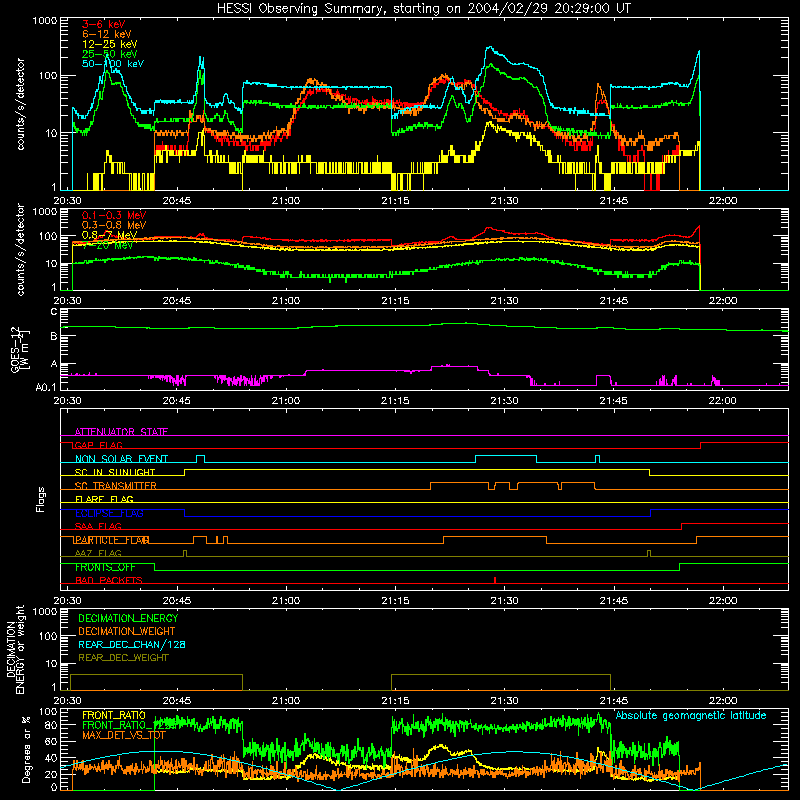
Task: Click the DECIMATION_ENERGY legend entry
Action: coord(128,618)
